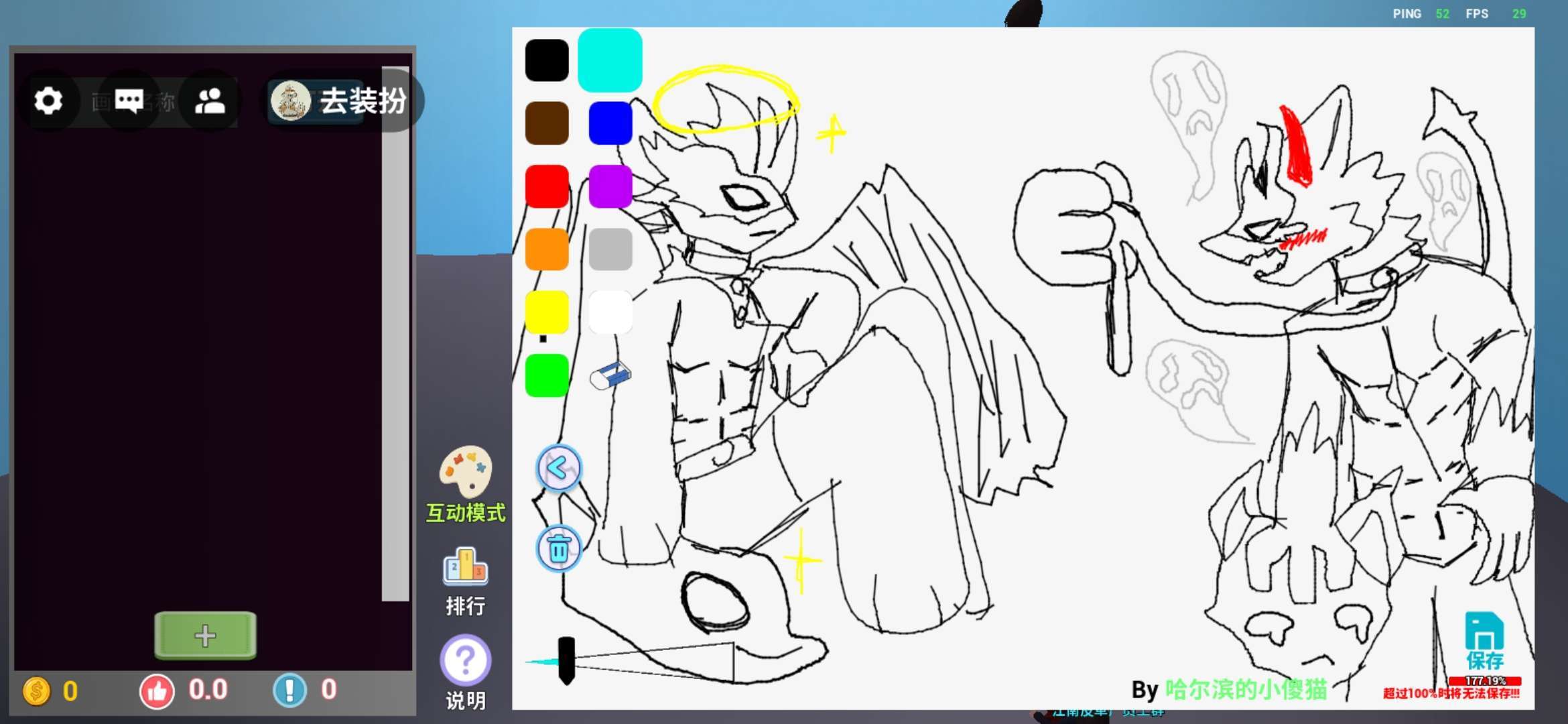Viewport: 1568px width, 724px height.
Task: Open the chat bubble icon
Action: point(129,101)
